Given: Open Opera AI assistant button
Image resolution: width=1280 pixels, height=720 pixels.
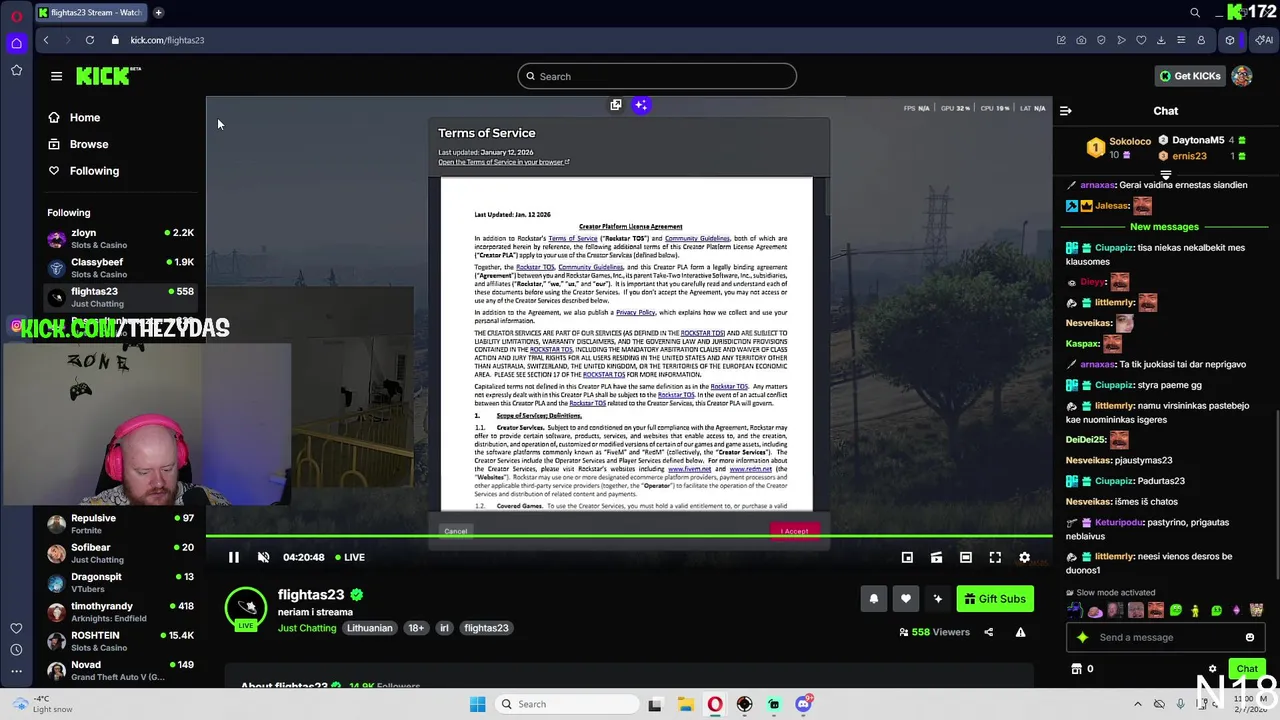Looking at the screenshot, I should point(1264,40).
